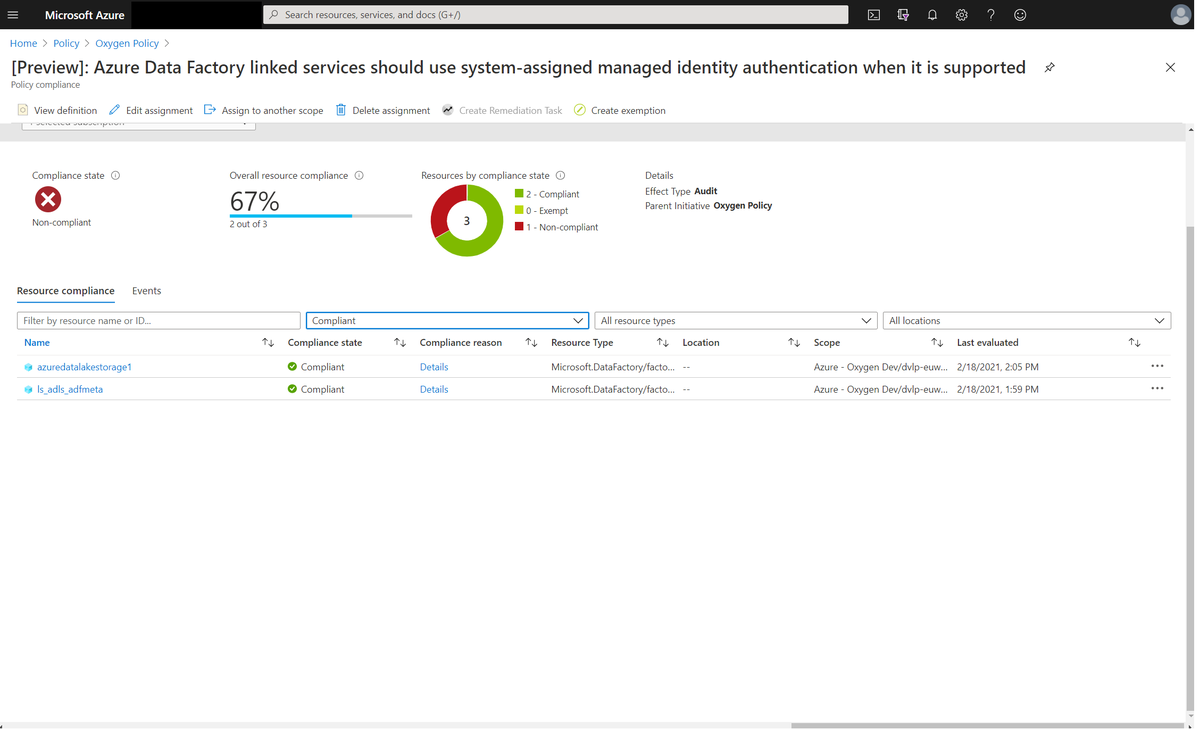
Task: Sort by Last evaluated column arrows
Action: tap(1134, 343)
